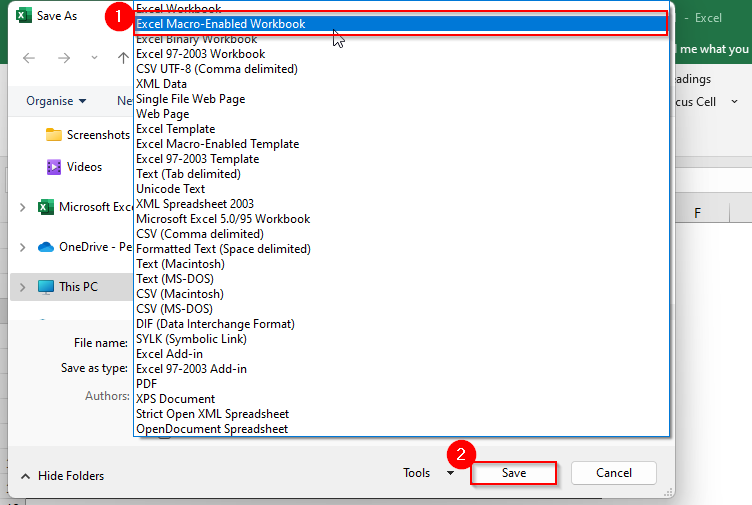Select Excel Macro-Enabled Workbook file type

pyautogui.click(x=401, y=23)
